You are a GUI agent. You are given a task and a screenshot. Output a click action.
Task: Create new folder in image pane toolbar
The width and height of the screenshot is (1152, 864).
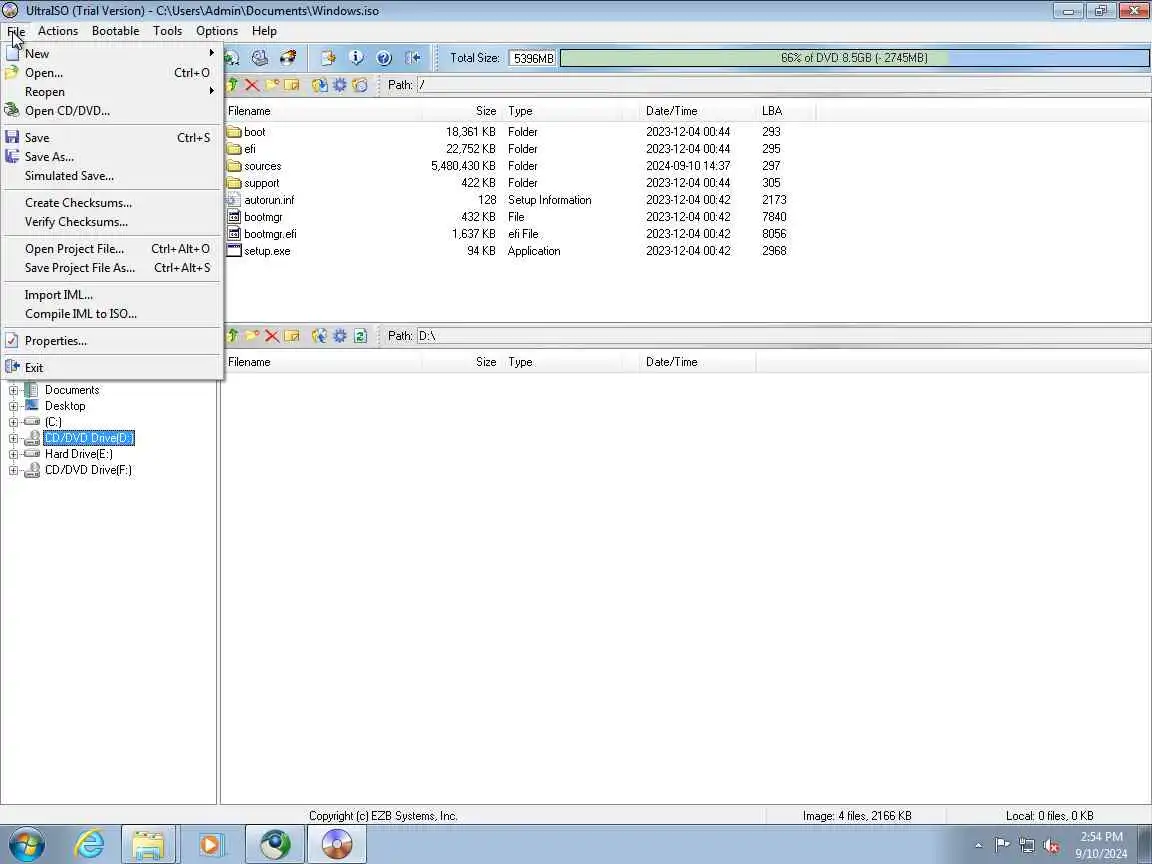pos(272,85)
